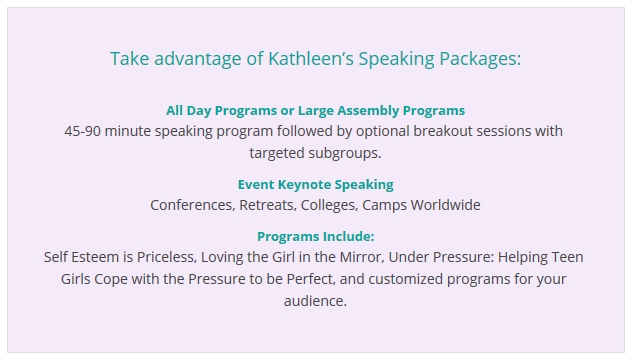Click the word 'Conferences'
Image resolution: width=632 pixels, height=361 pixels.
pos(193,205)
